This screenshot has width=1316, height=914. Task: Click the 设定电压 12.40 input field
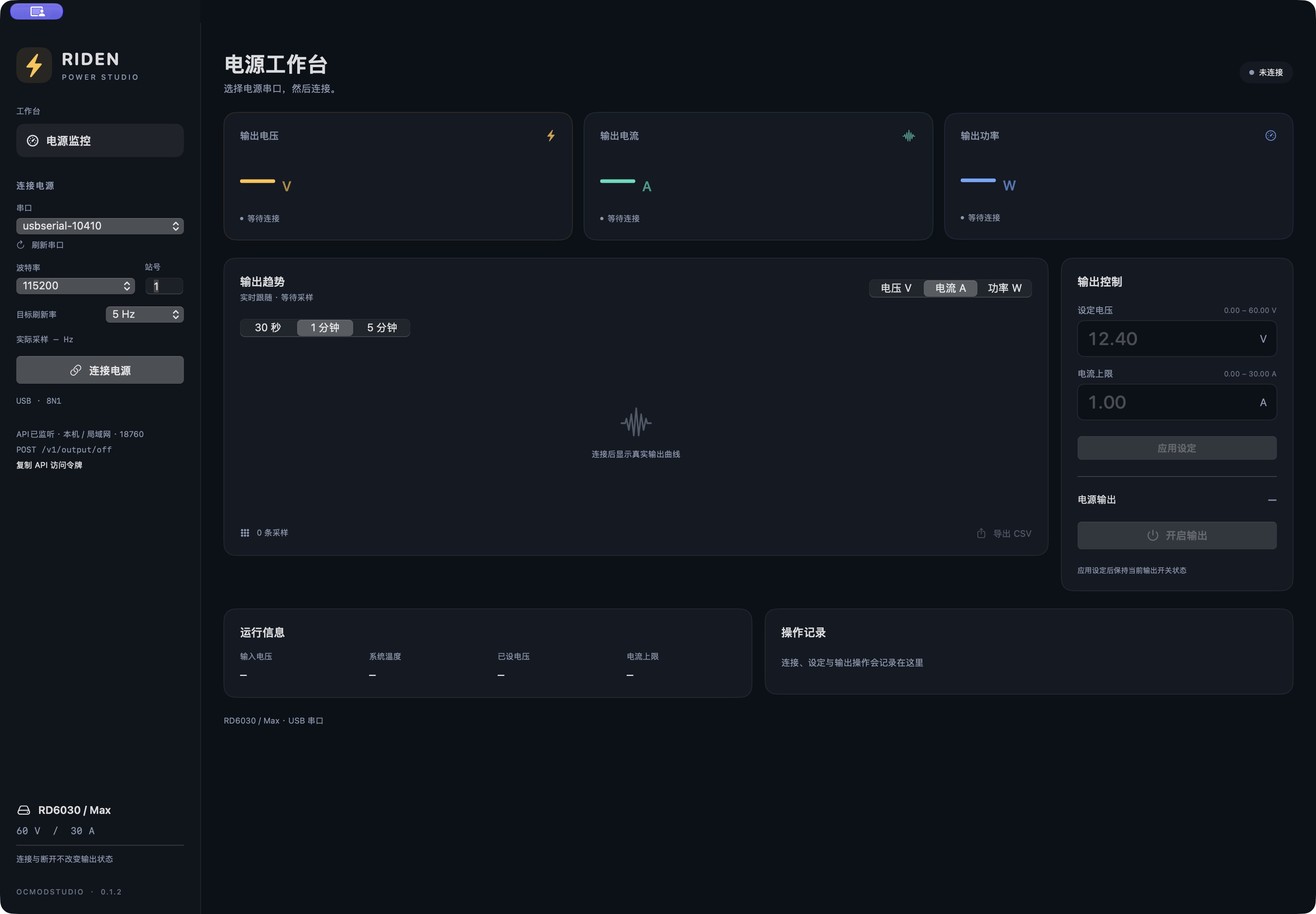[x=1177, y=339]
